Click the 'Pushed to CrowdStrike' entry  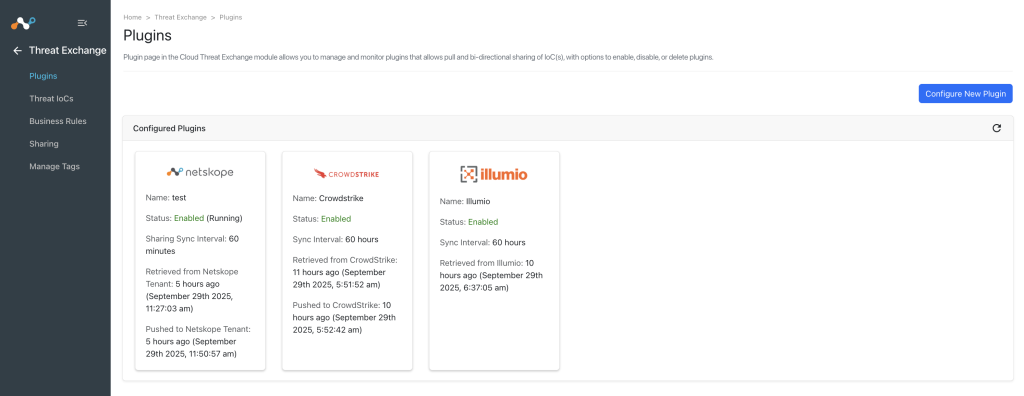click(344, 318)
